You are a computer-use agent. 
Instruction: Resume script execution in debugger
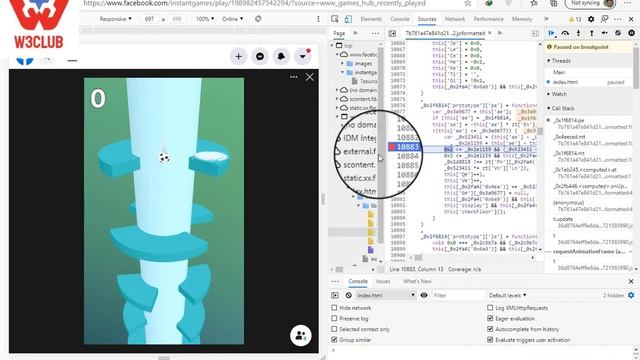pos(551,33)
